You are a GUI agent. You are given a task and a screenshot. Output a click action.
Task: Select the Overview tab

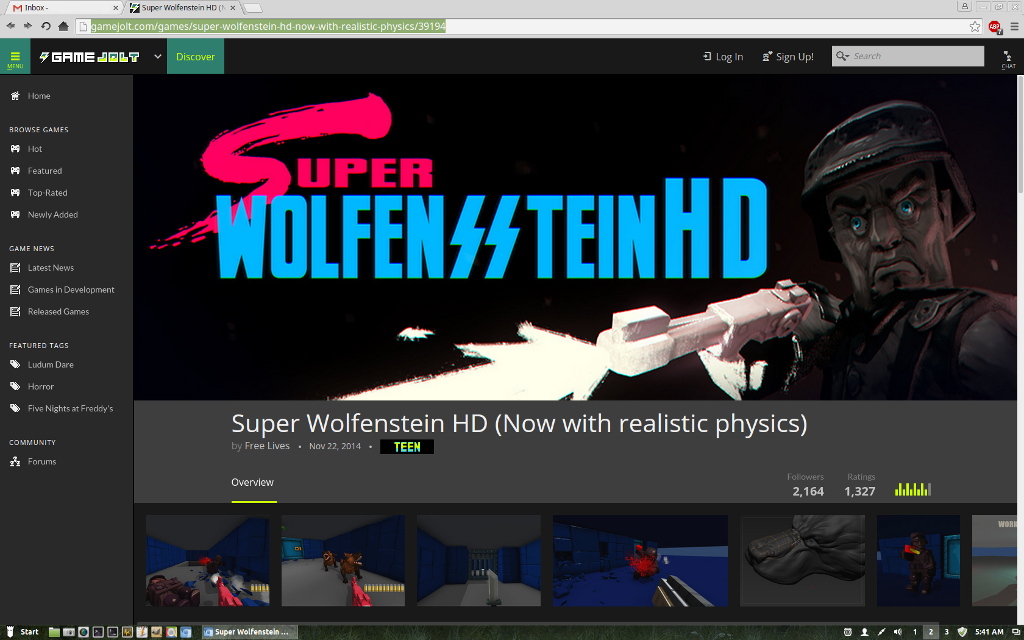[253, 483]
